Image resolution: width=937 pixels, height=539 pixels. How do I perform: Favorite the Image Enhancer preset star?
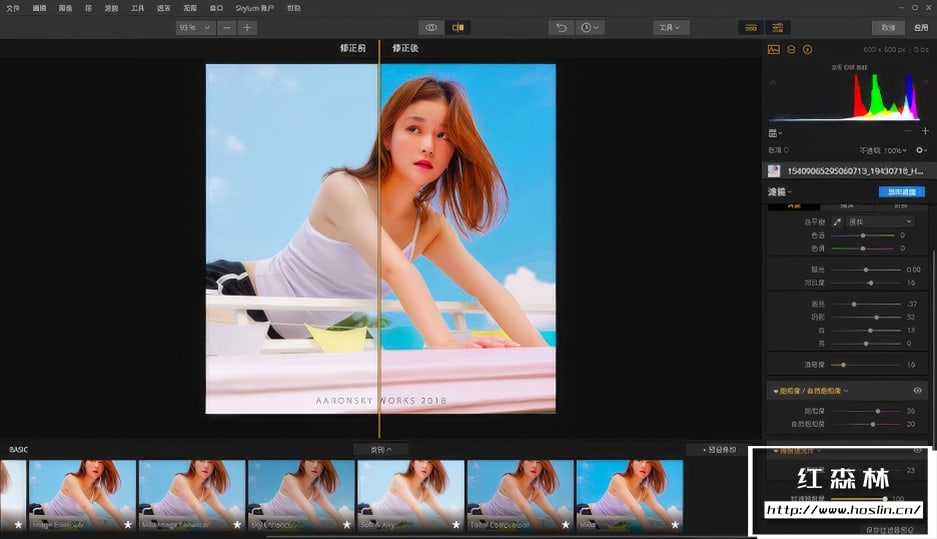coord(127,525)
